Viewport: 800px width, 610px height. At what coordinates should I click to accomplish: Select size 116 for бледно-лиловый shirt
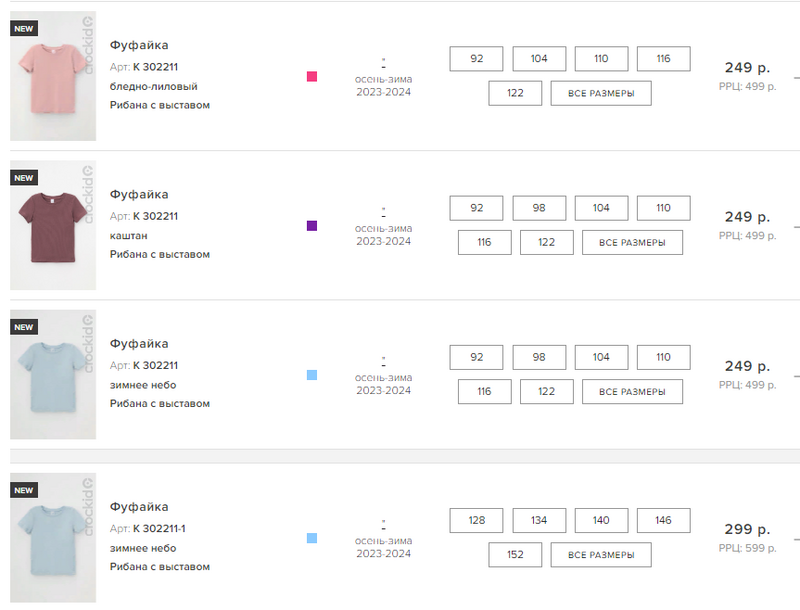point(663,59)
